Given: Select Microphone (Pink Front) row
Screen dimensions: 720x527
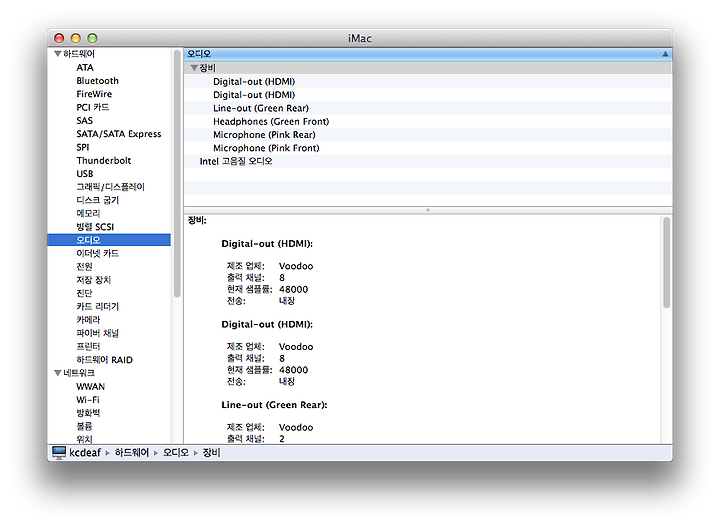Looking at the screenshot, I should [x=428, y=148].
